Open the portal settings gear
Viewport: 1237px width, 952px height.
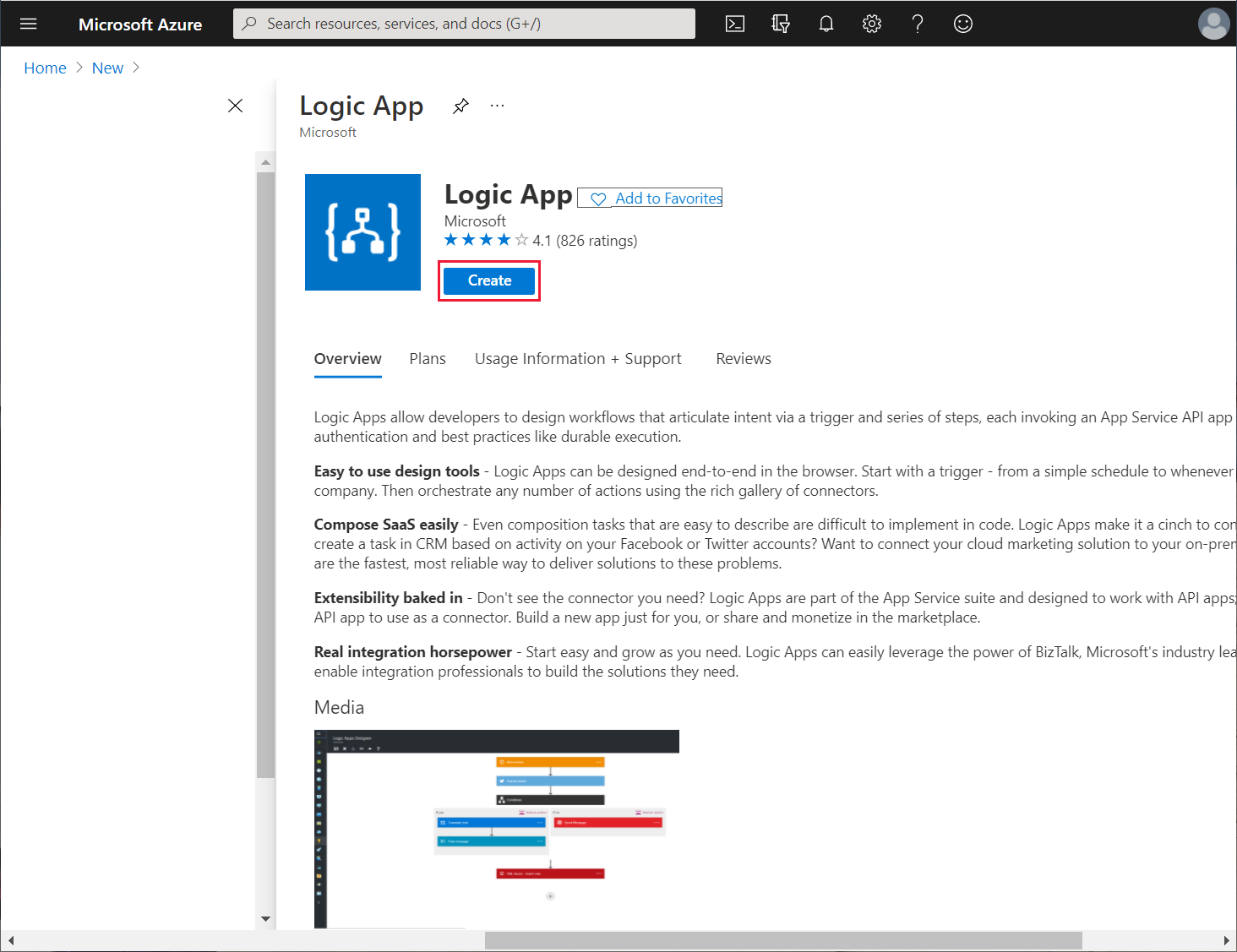pyautogui.click(x=872, y=24)
